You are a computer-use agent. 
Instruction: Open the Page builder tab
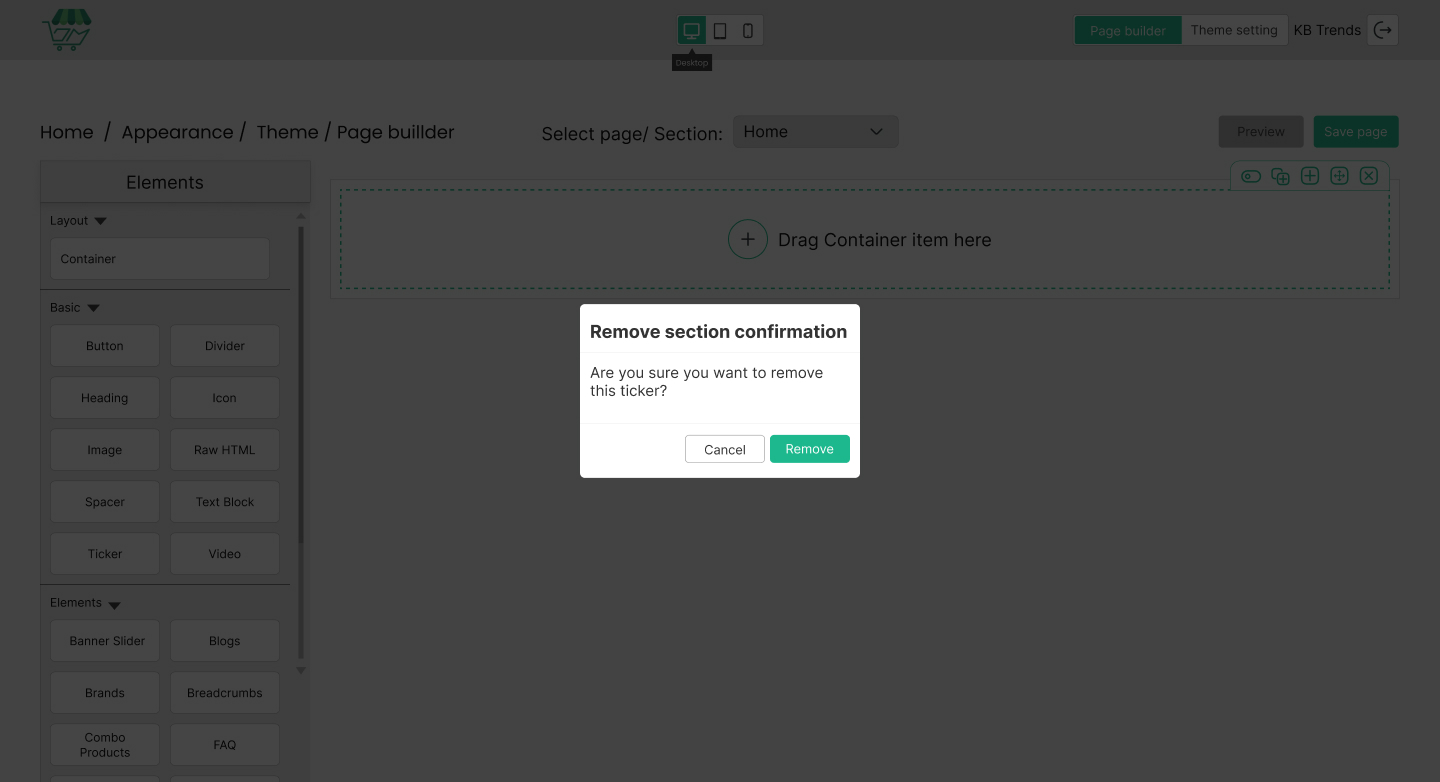click(1128, 30)
